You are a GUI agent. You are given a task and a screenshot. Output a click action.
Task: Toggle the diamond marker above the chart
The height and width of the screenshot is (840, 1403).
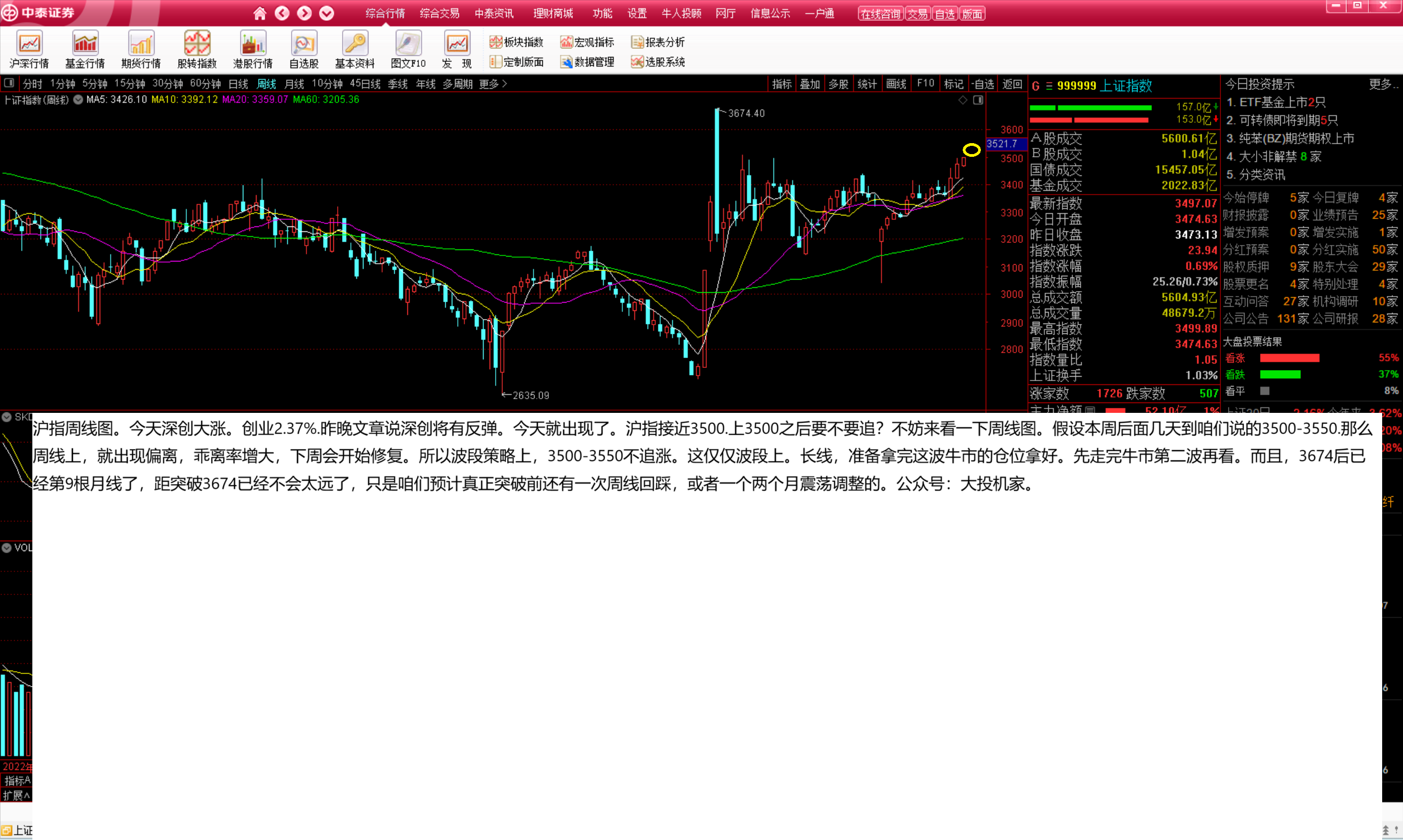click(x=962, y=100)
